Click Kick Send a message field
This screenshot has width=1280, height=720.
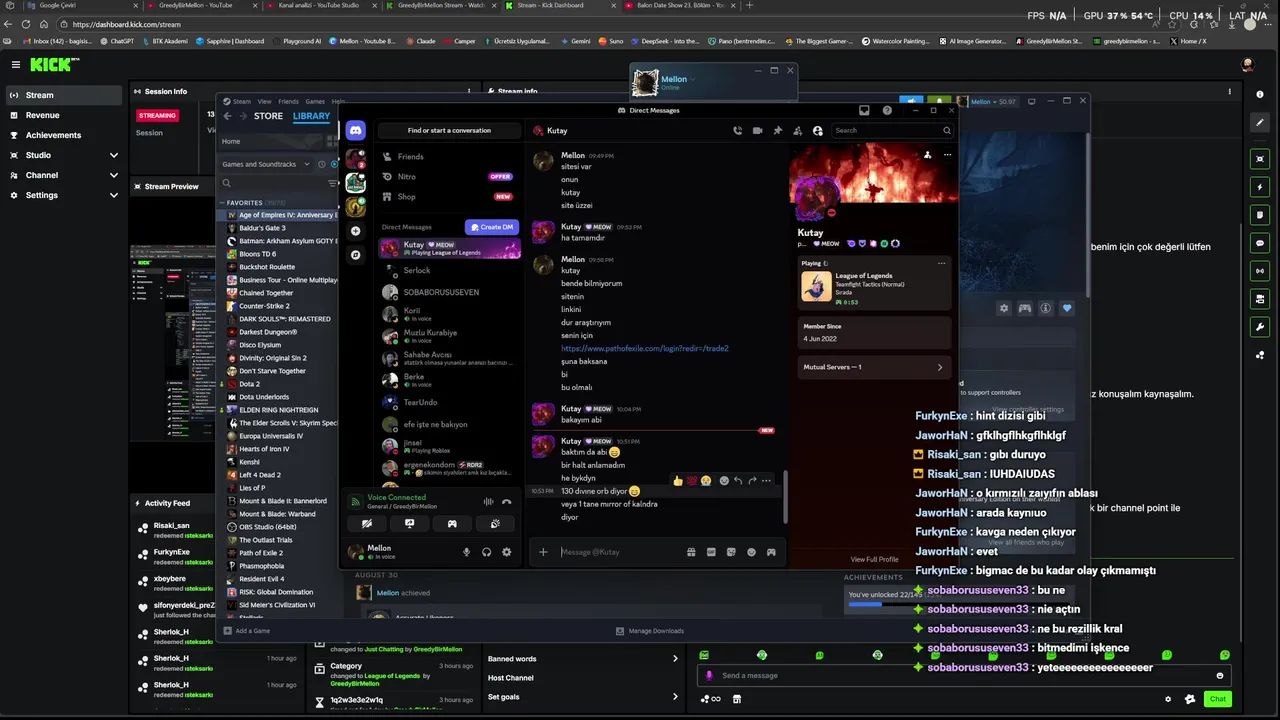coord(965,675)
